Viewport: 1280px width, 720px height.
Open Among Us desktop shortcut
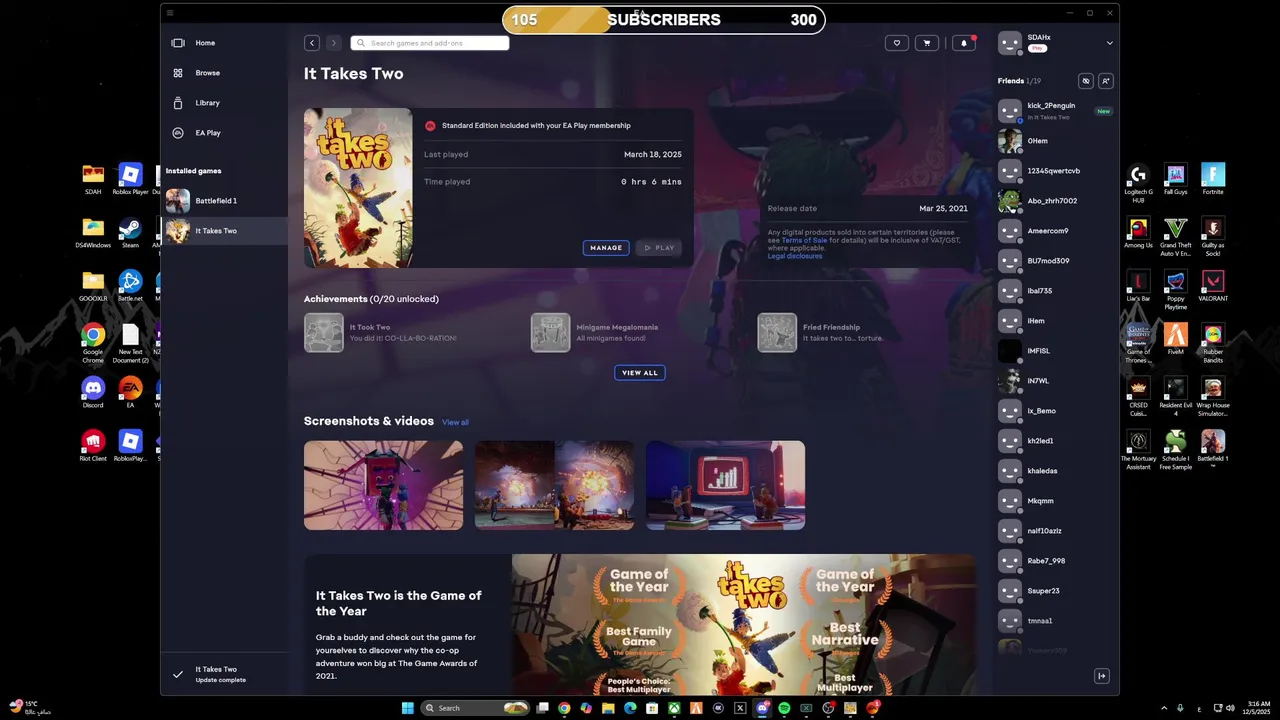coord(1138,233)
